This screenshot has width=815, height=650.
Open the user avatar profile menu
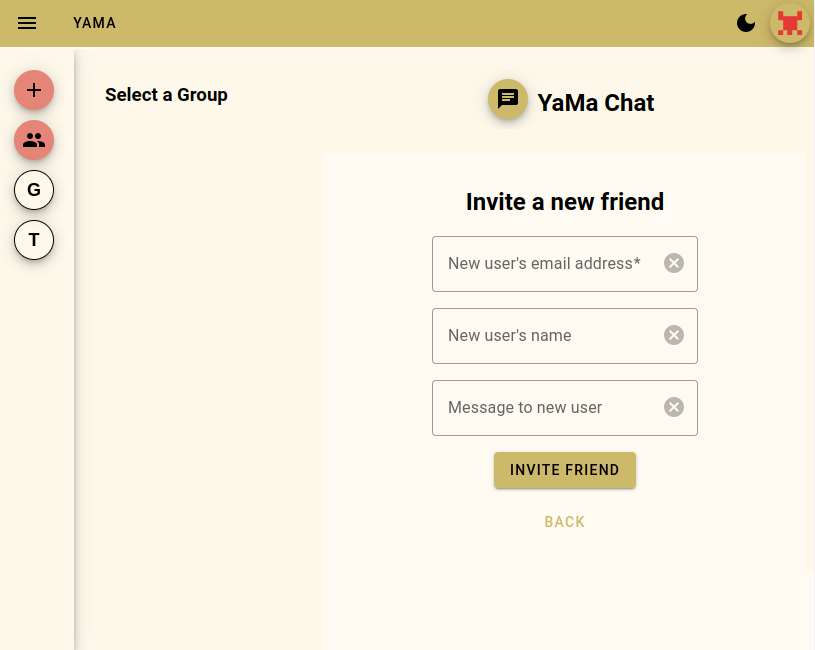pos(790,23)
